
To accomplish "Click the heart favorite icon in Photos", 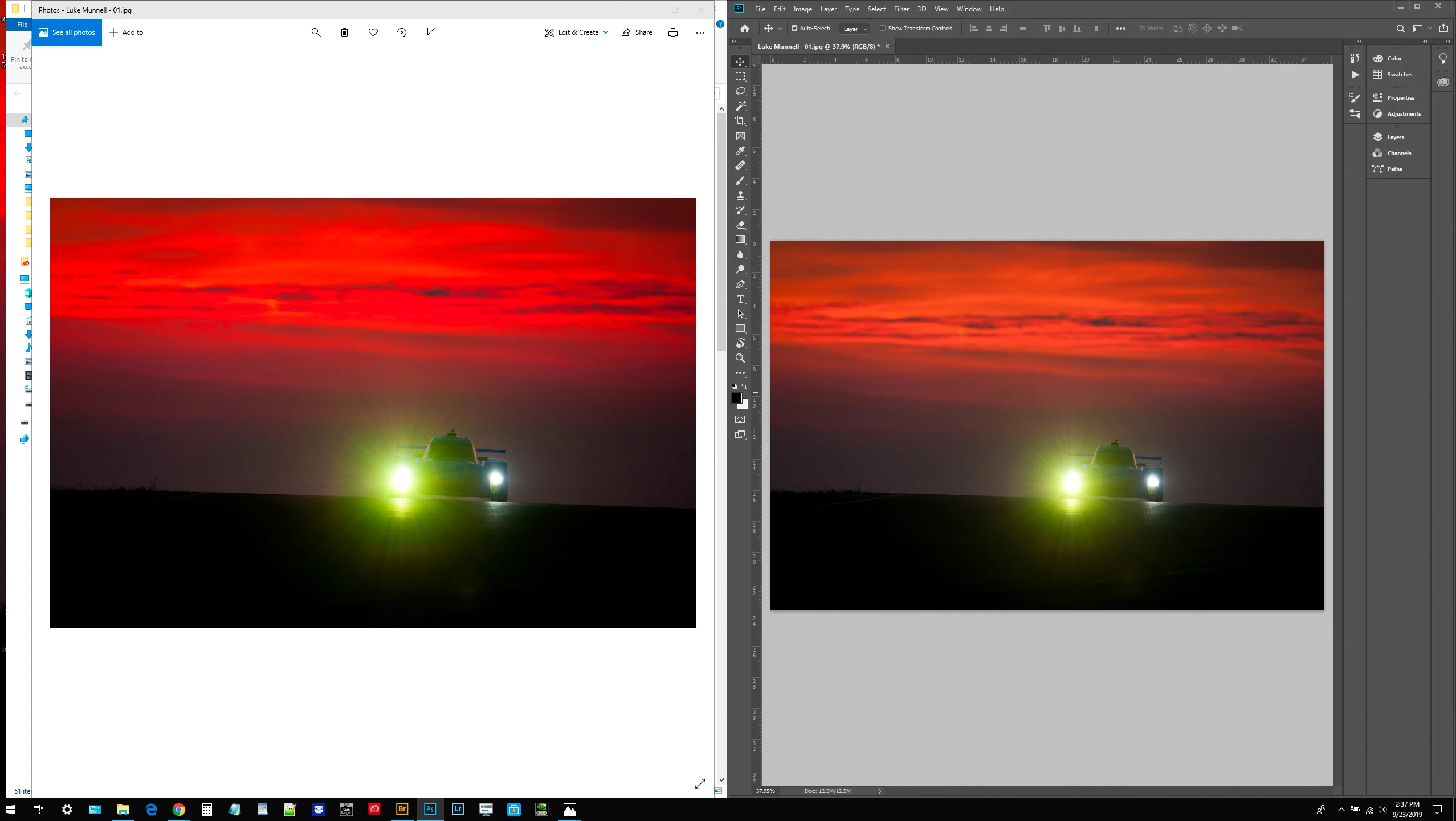I will click(373, 32).
